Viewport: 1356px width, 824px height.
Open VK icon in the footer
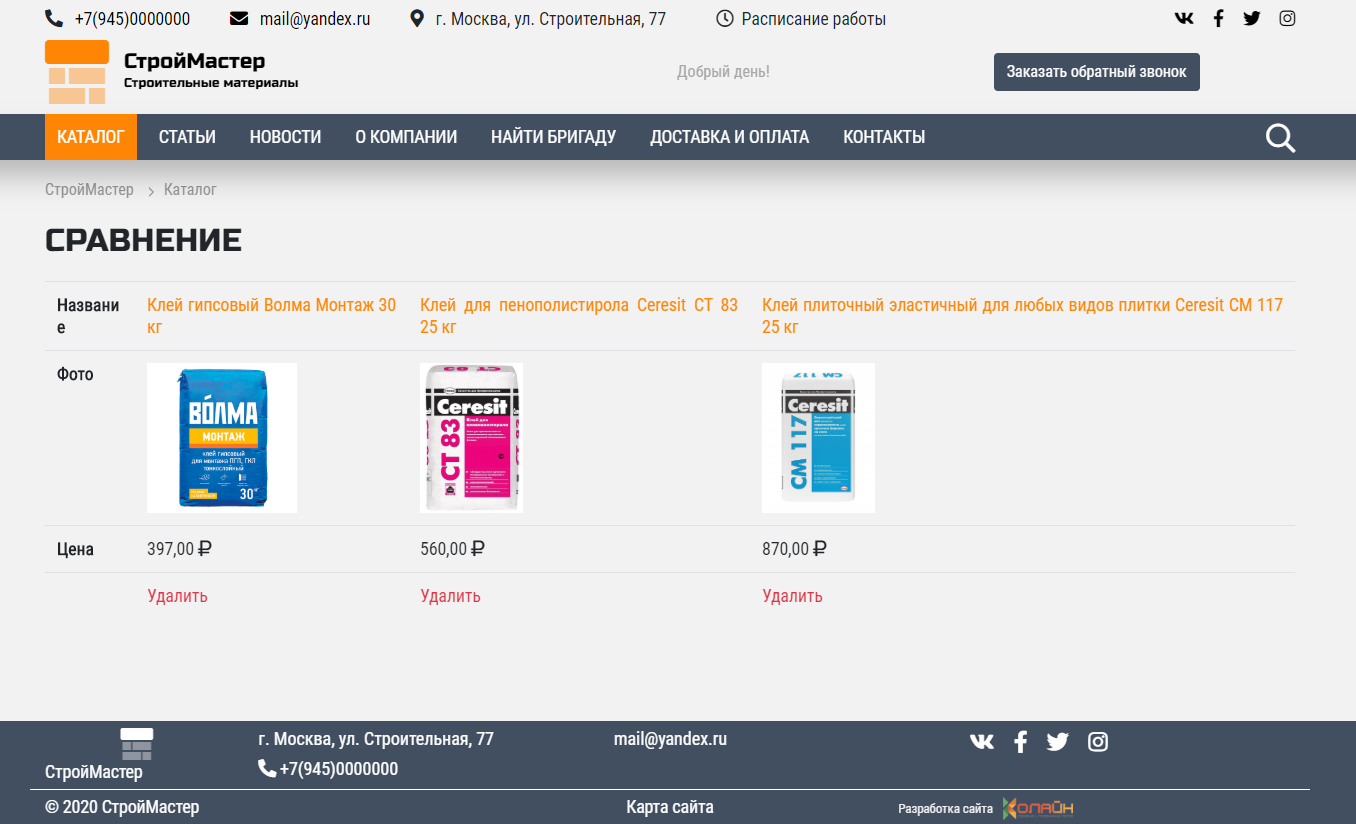982,742
